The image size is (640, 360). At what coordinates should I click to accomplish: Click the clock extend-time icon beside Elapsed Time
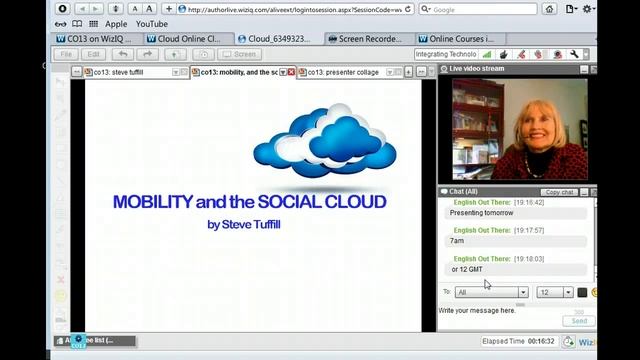tap(568, 342)
